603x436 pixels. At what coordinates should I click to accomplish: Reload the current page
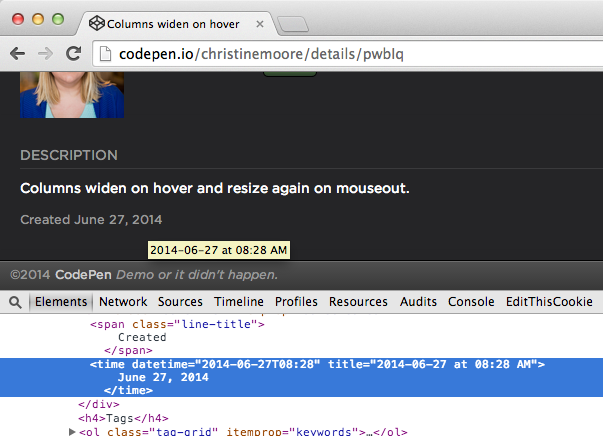[x=74, y=53]
